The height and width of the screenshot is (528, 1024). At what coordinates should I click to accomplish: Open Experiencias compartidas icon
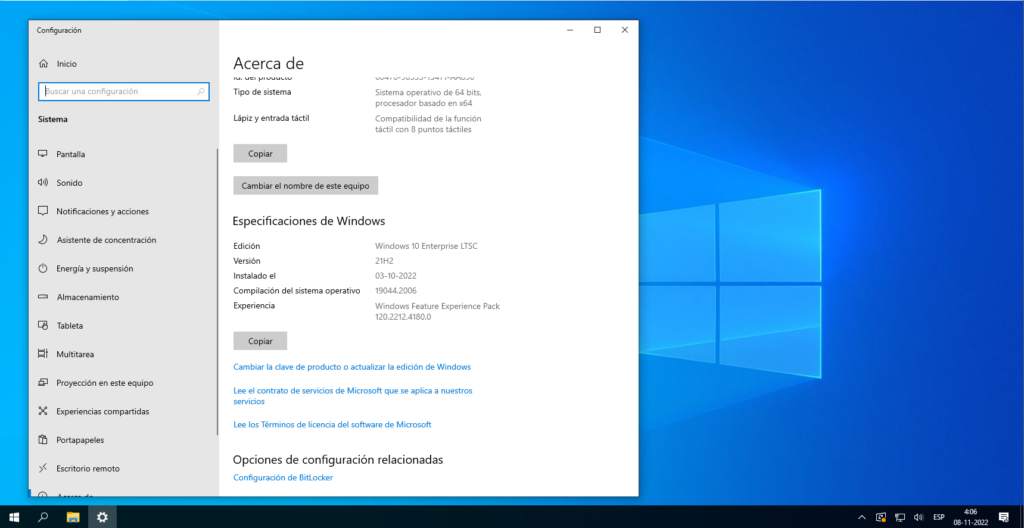tap(43, 411)
